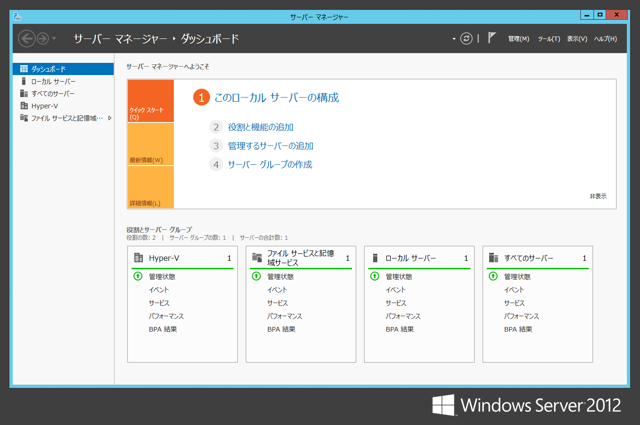The height and width of the screenshot is (425, 640).
Task: Click the step 4 number circle
Action: (x=216, y=165)
